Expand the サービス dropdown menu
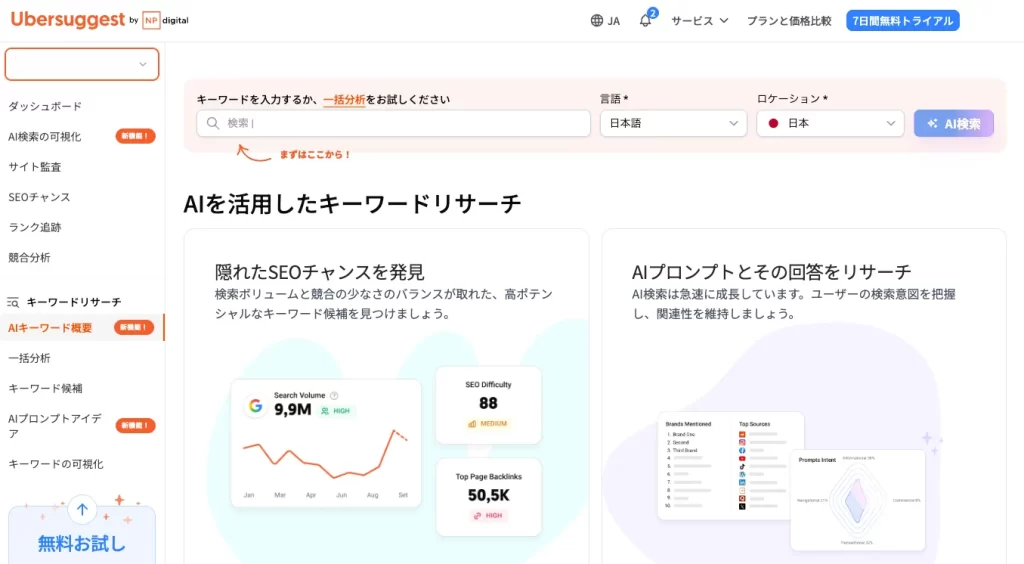 (699, 20)
